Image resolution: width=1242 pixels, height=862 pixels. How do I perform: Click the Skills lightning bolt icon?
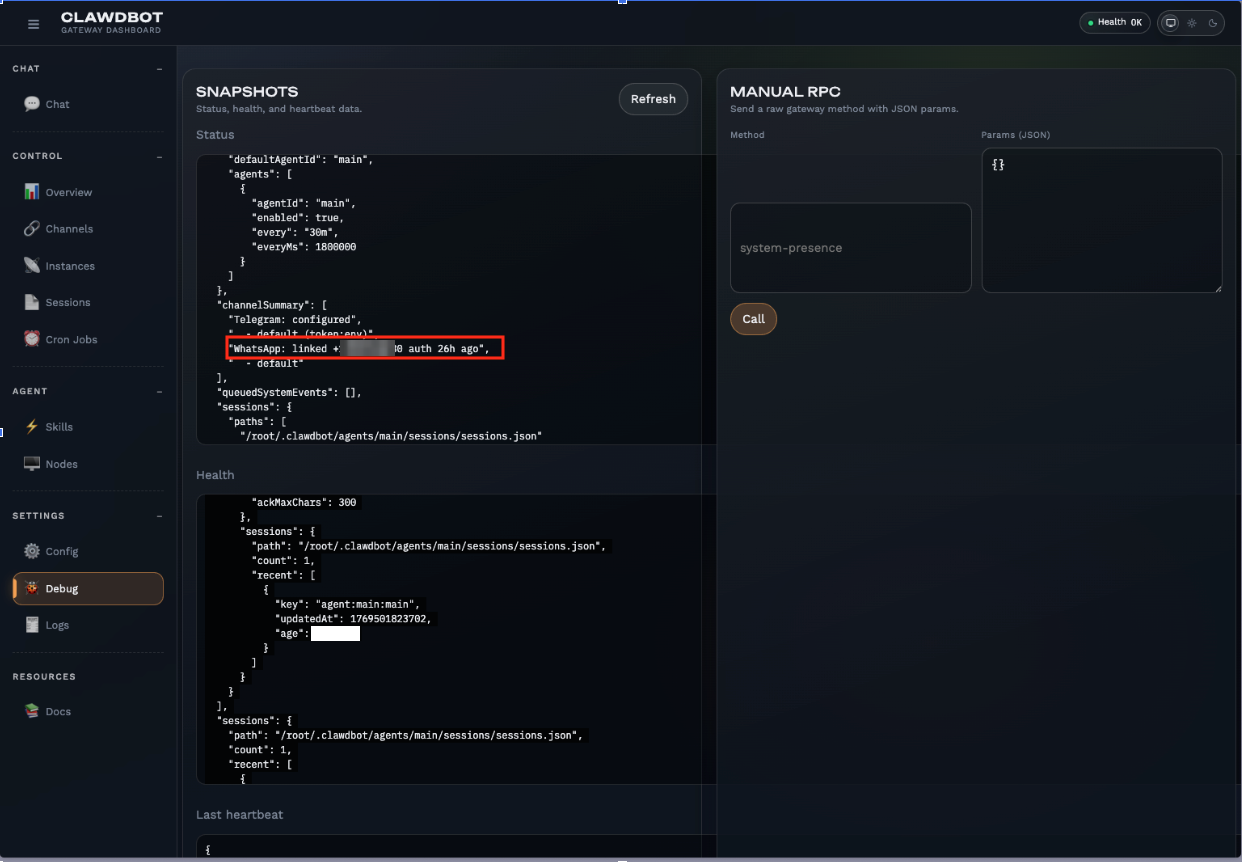tap(32, 427)
